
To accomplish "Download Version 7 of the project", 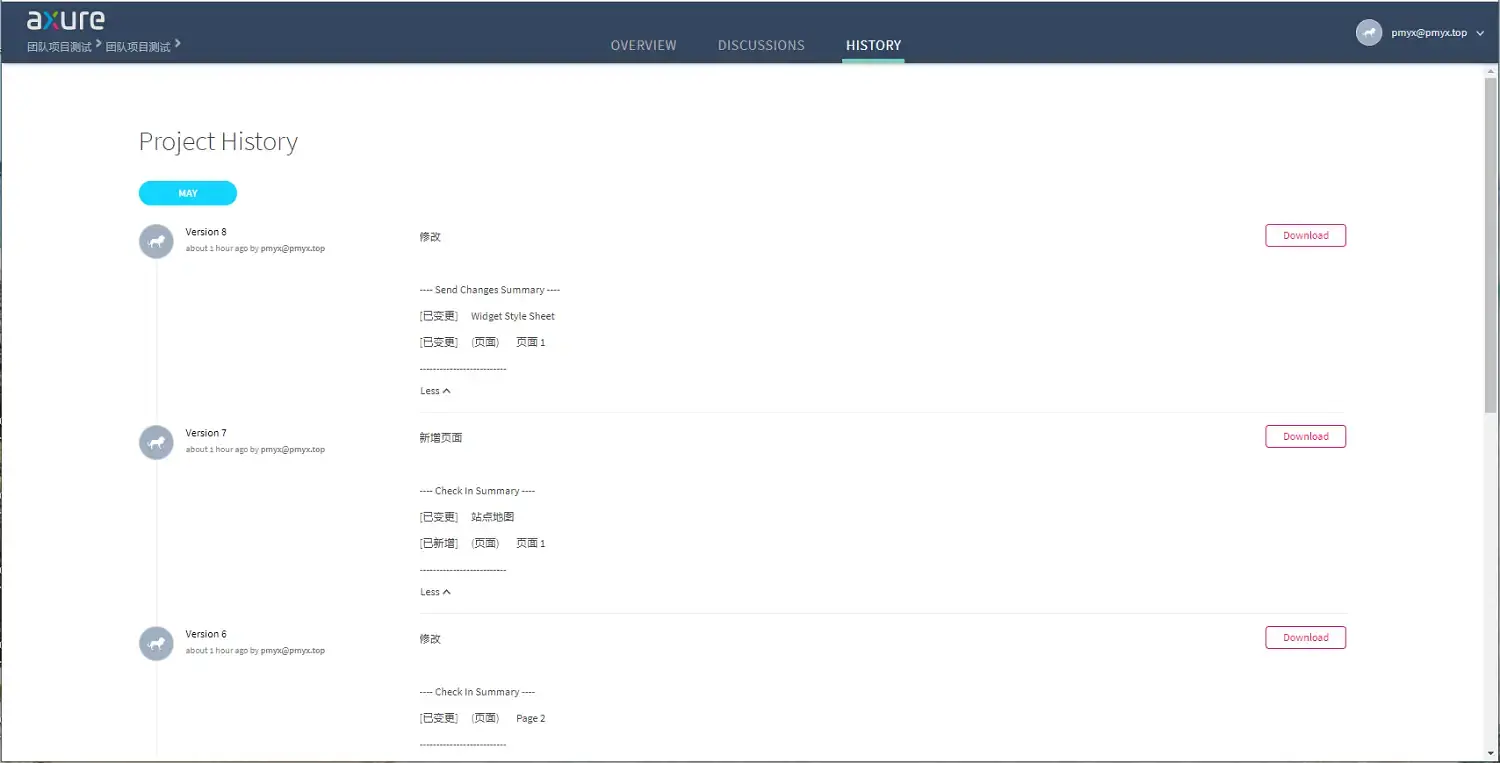I will pyautogui.click(x=1305, y=436).
